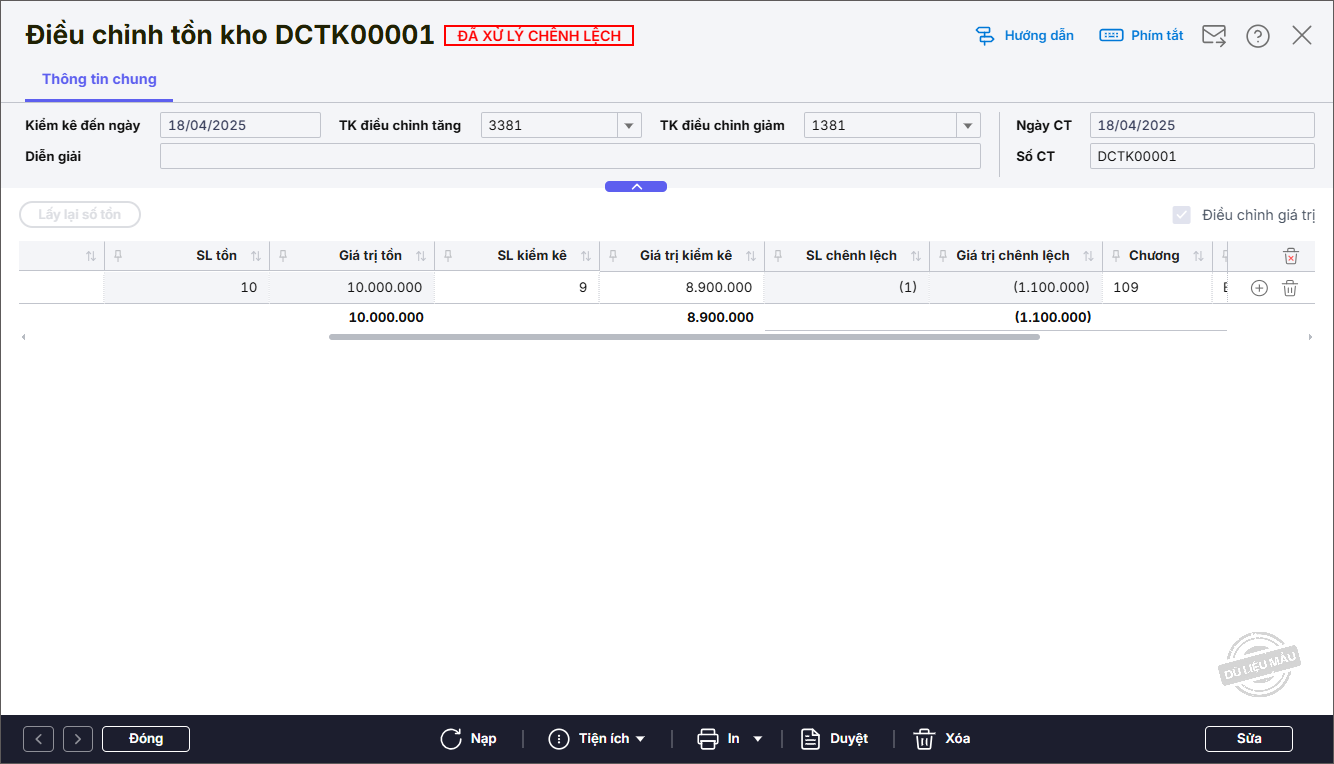Select the Giá trị tồn cell 10.000.000 in the row

352,288
